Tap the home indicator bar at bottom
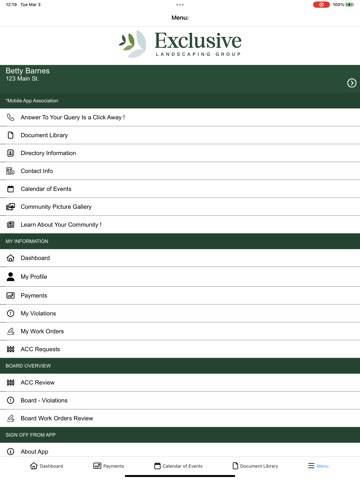The width and height of the screenshot is (360, 480). pyautogui.click(x=180, y=476)
